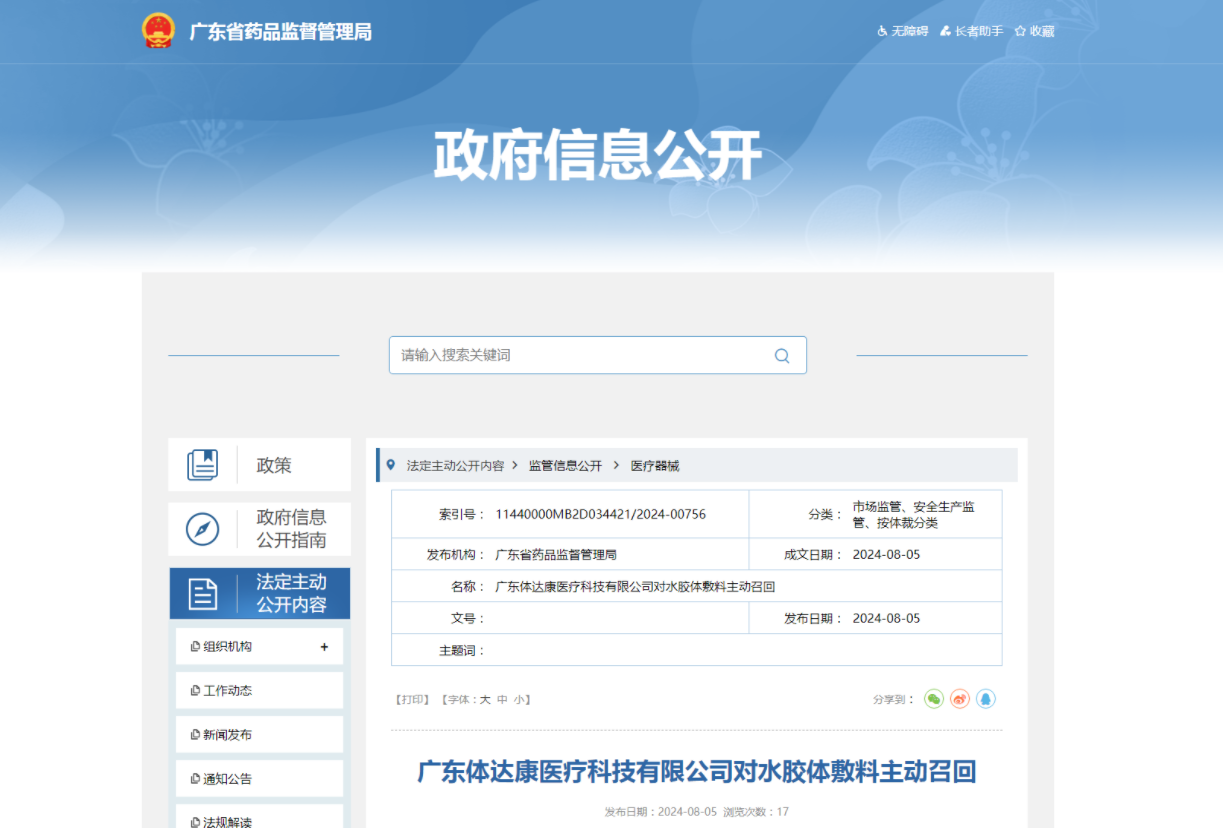1223x828 pixels.
Task: Expand 组织机构 with the plus sign
Action: [x=324, y=647]
